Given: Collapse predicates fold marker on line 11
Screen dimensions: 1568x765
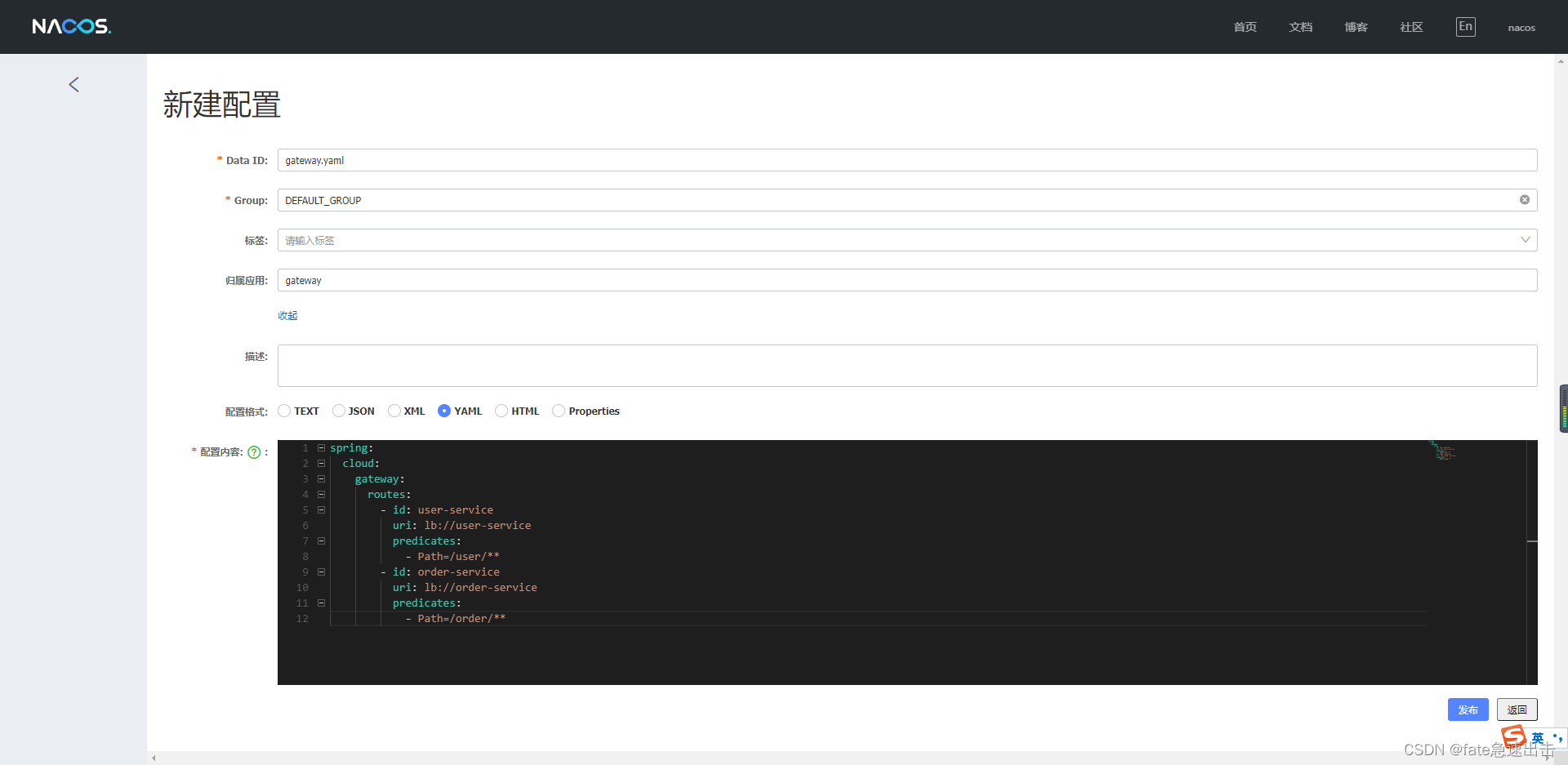Looking at the screenshot, I should [x=322, y=603].
